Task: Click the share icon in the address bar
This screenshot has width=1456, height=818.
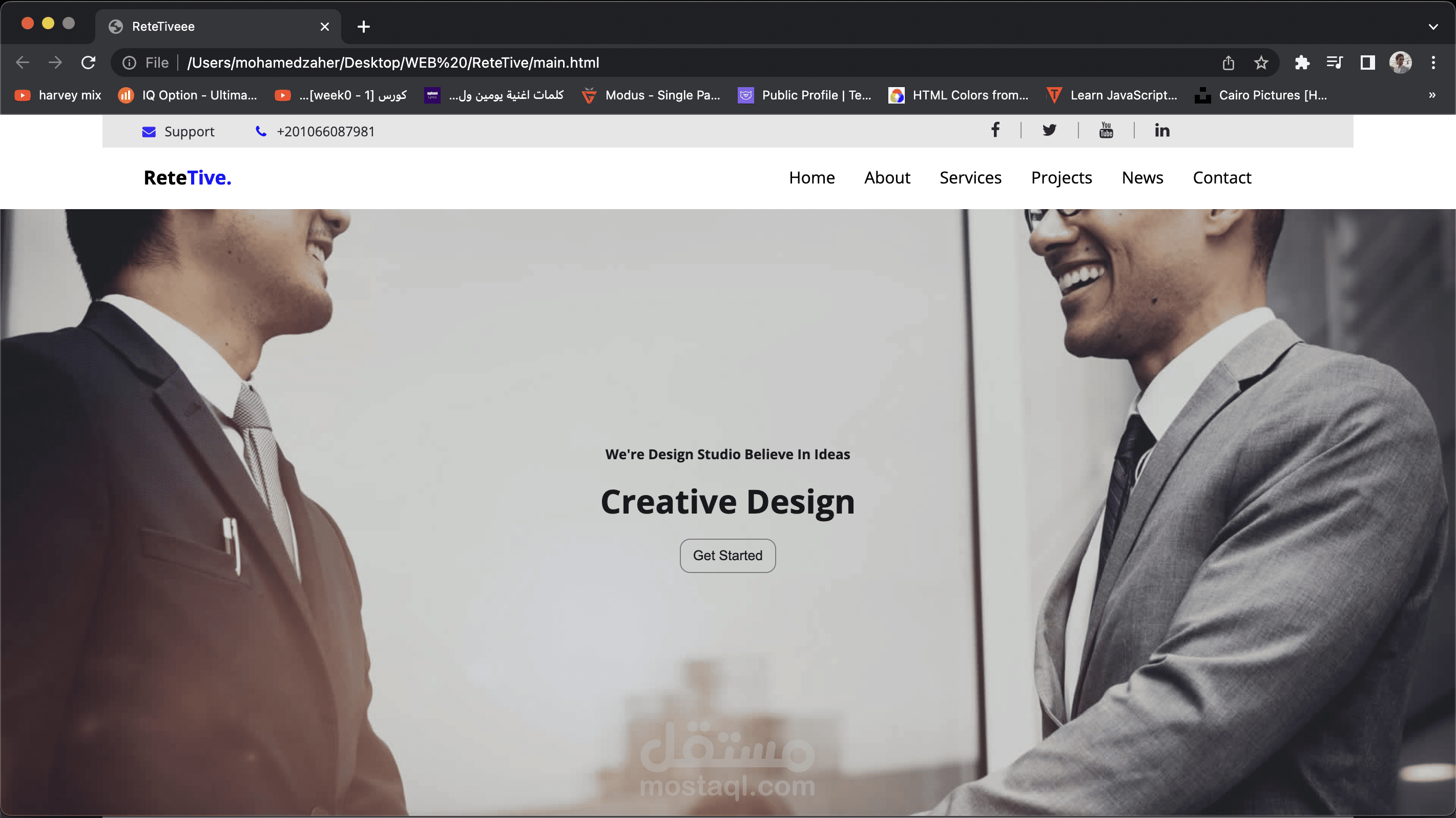Action: [x=1228, y=62]
